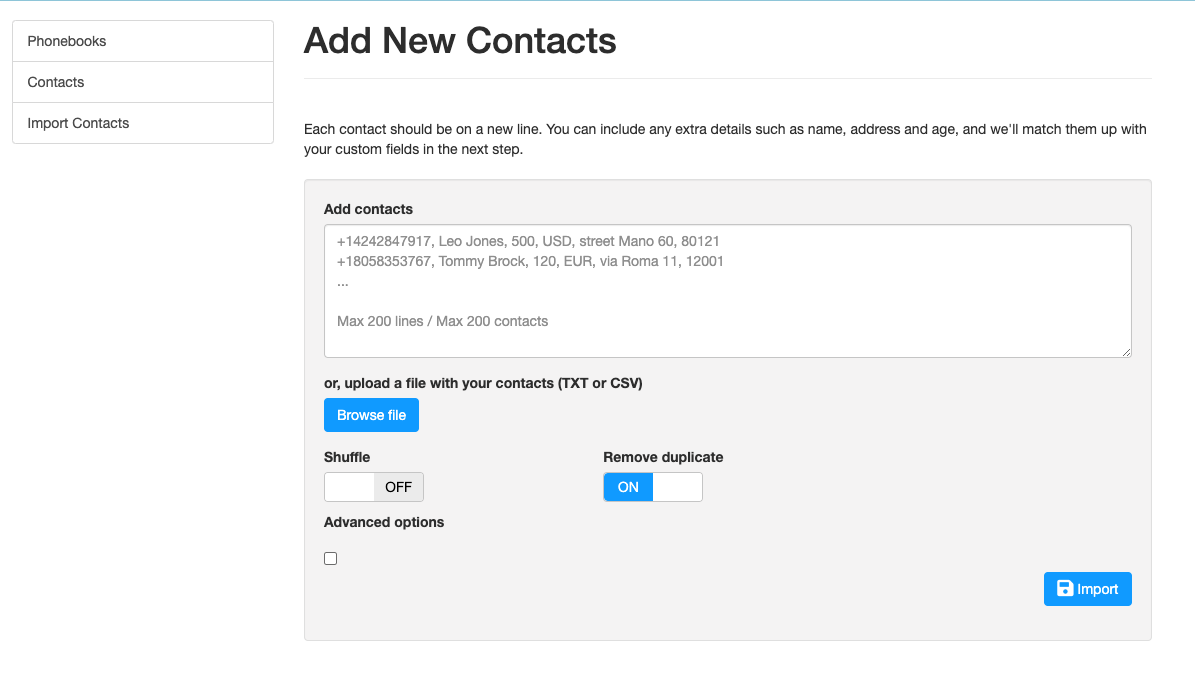Screen dimensions: 1195x689
Task: Click the Shuffle label text
Action: point(347,457)
